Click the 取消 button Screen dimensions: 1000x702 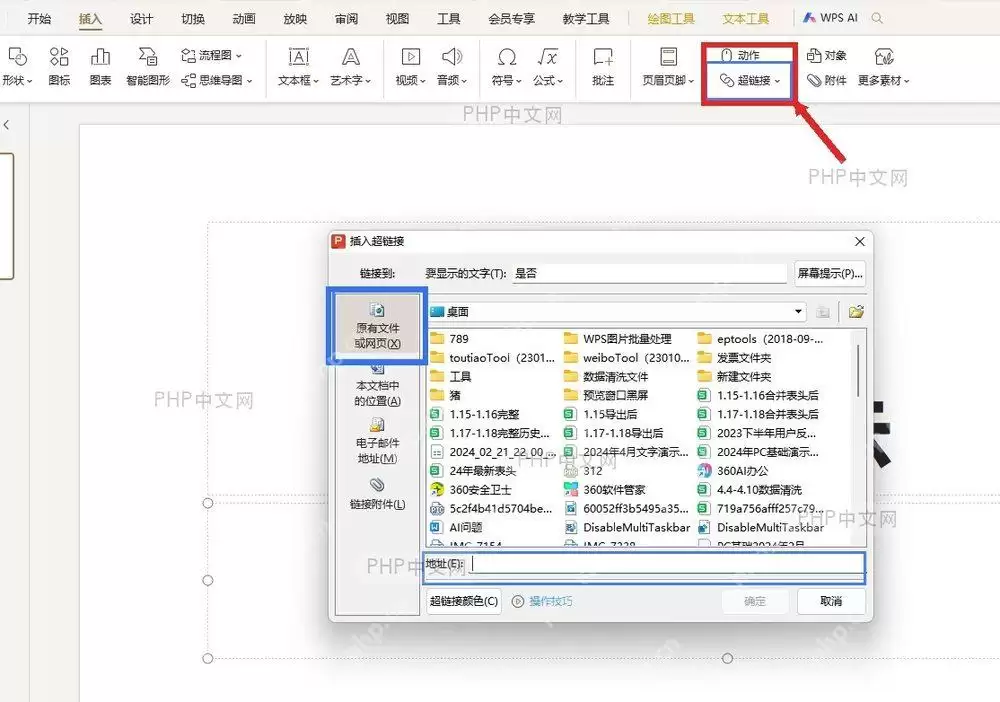click(831, 601)
